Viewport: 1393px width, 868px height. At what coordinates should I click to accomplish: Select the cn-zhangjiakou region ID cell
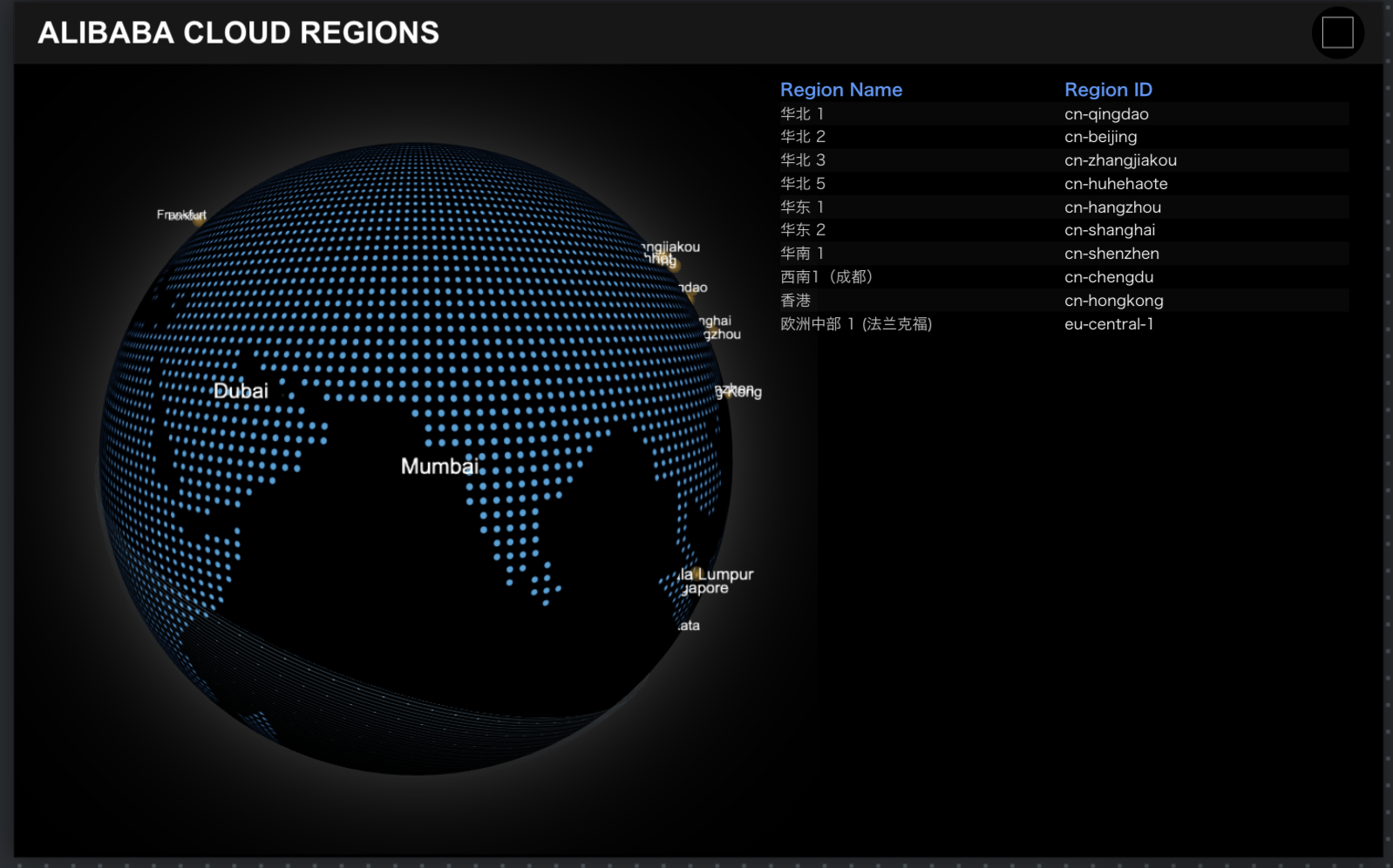pos(1120,160)
